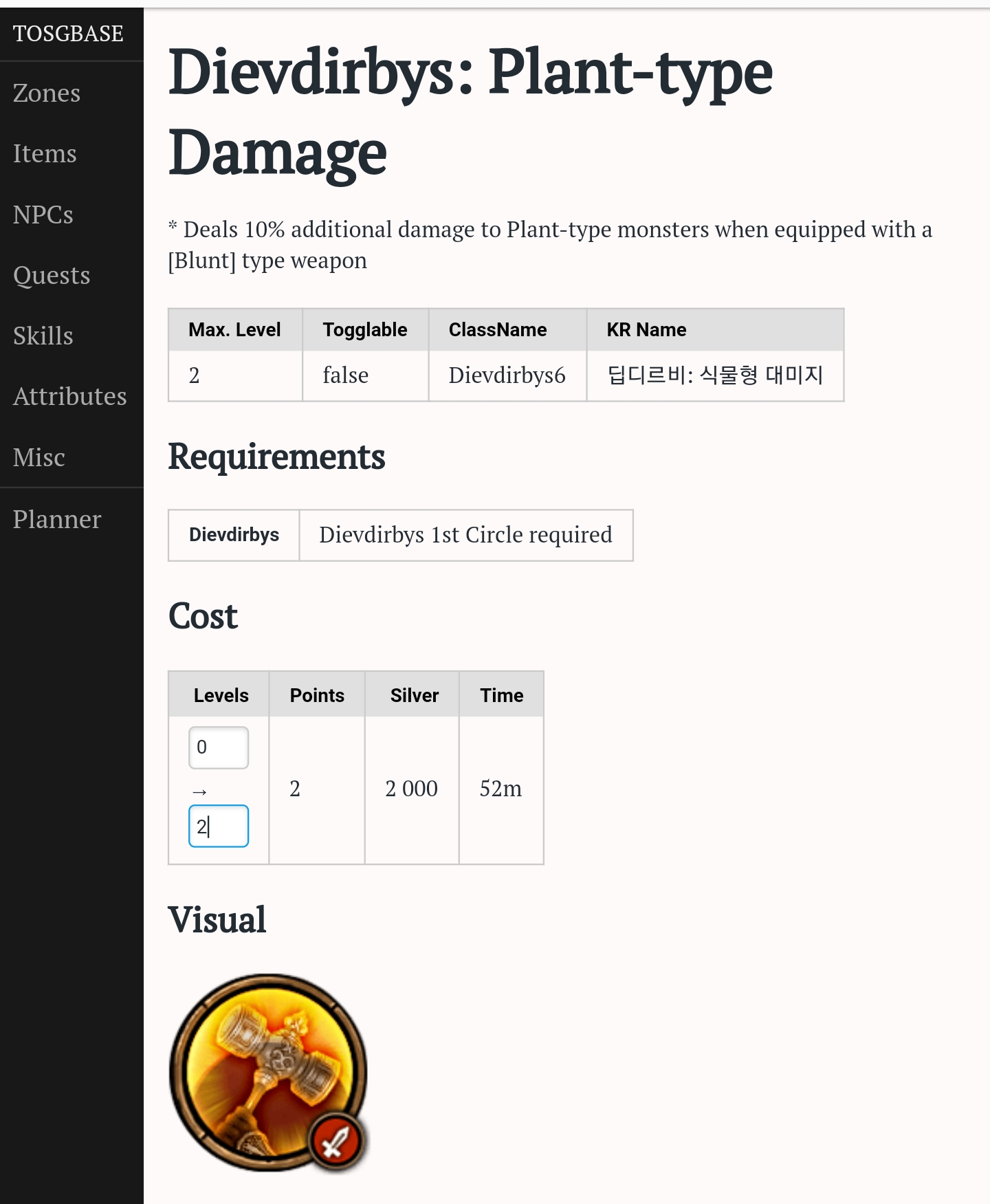Click the Max. Level column header

pyautogui.click(x=234, y=330)
